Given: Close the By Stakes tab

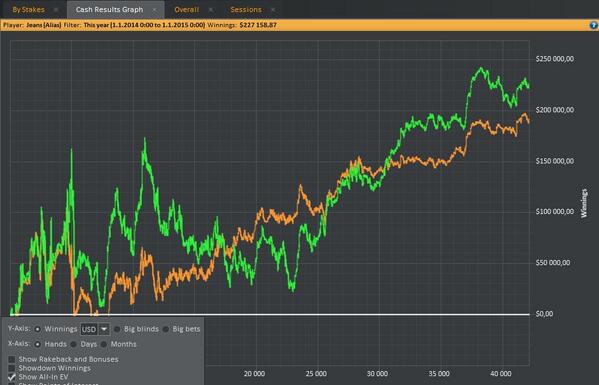Looking at the screenshot, I should 56,10.
